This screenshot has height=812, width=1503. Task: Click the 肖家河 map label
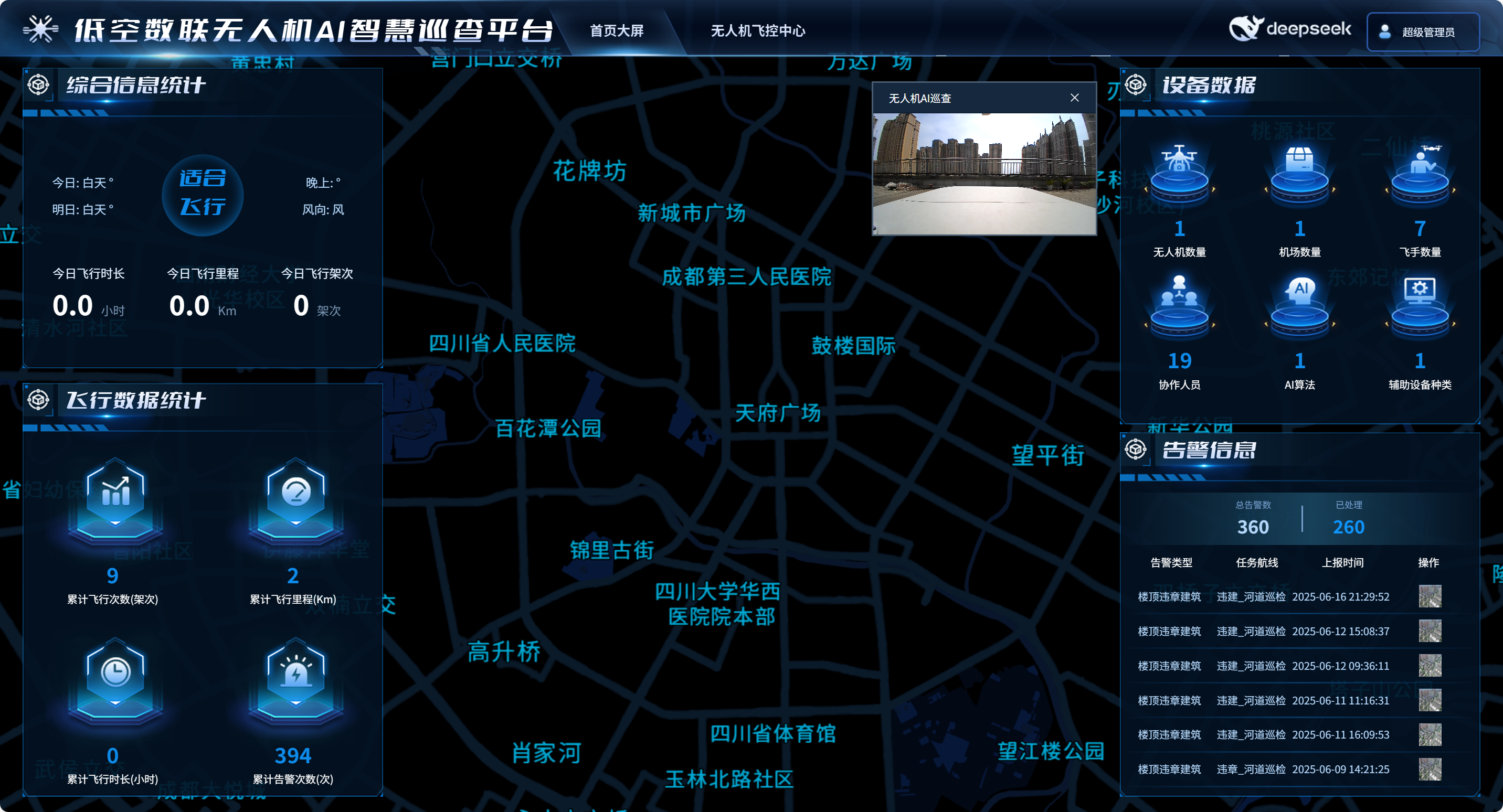point(546,753)
